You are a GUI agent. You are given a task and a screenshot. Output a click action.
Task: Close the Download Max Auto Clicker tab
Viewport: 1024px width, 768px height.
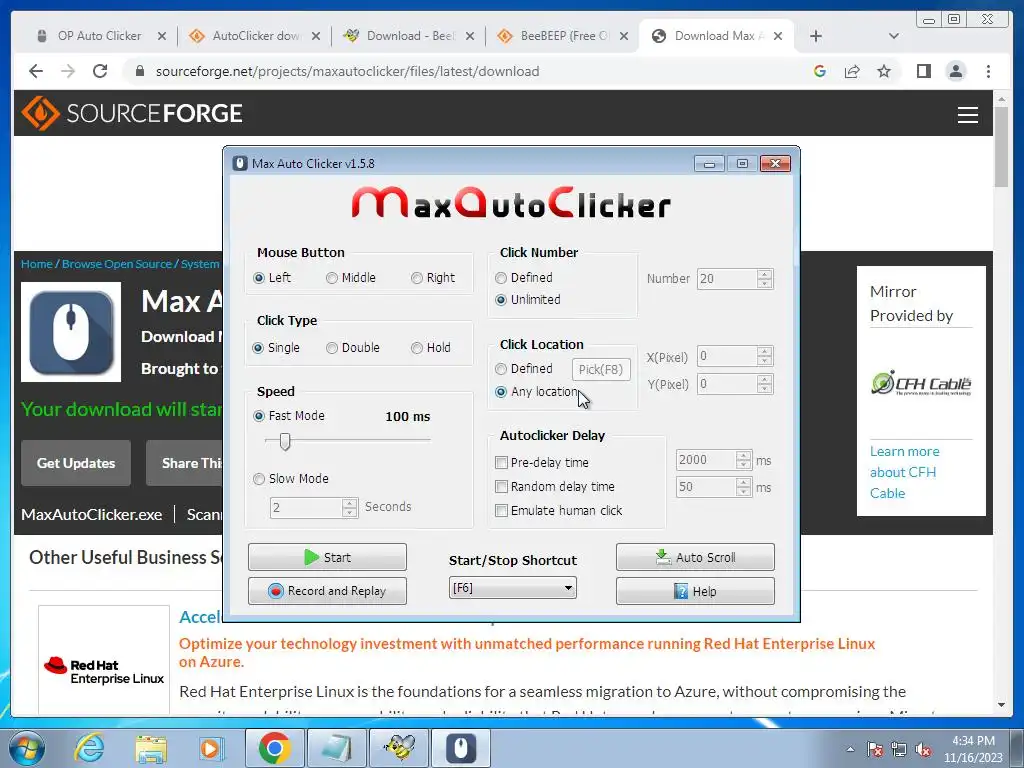coord(778,36)
